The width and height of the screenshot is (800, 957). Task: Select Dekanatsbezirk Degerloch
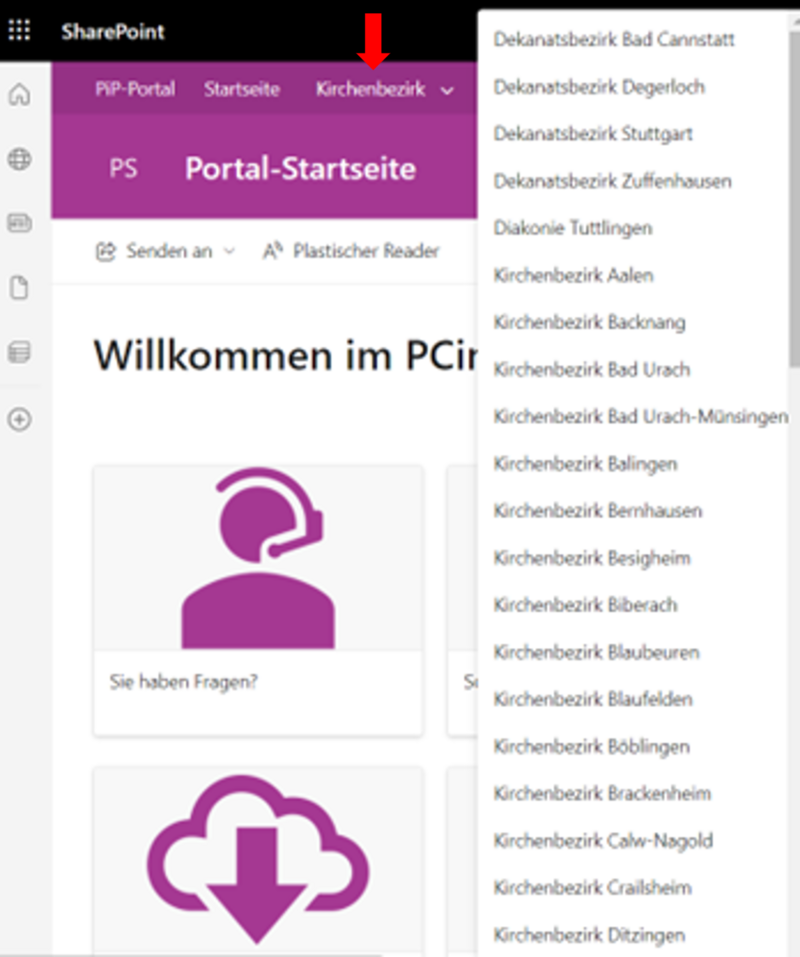tap(599, 87)
